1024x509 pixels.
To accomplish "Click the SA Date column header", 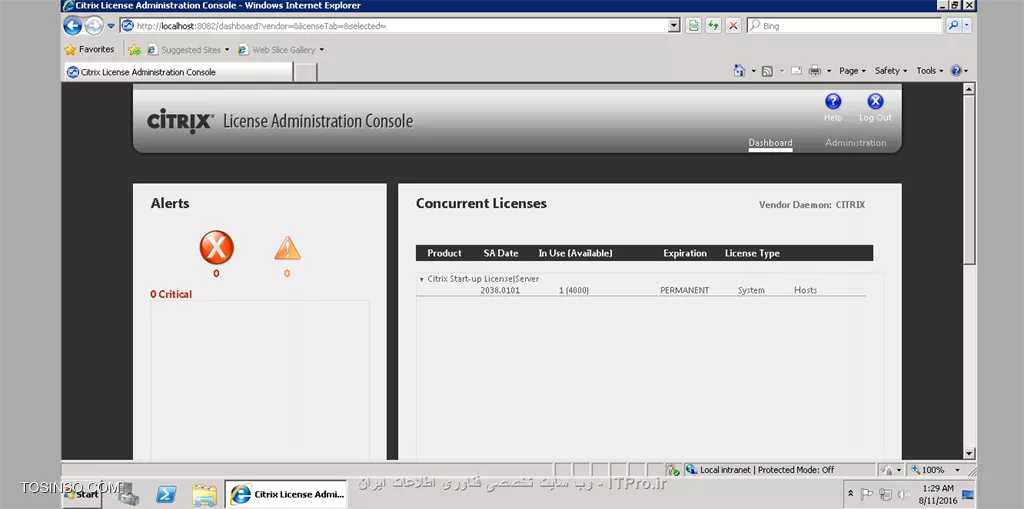I will pos(501,253).
